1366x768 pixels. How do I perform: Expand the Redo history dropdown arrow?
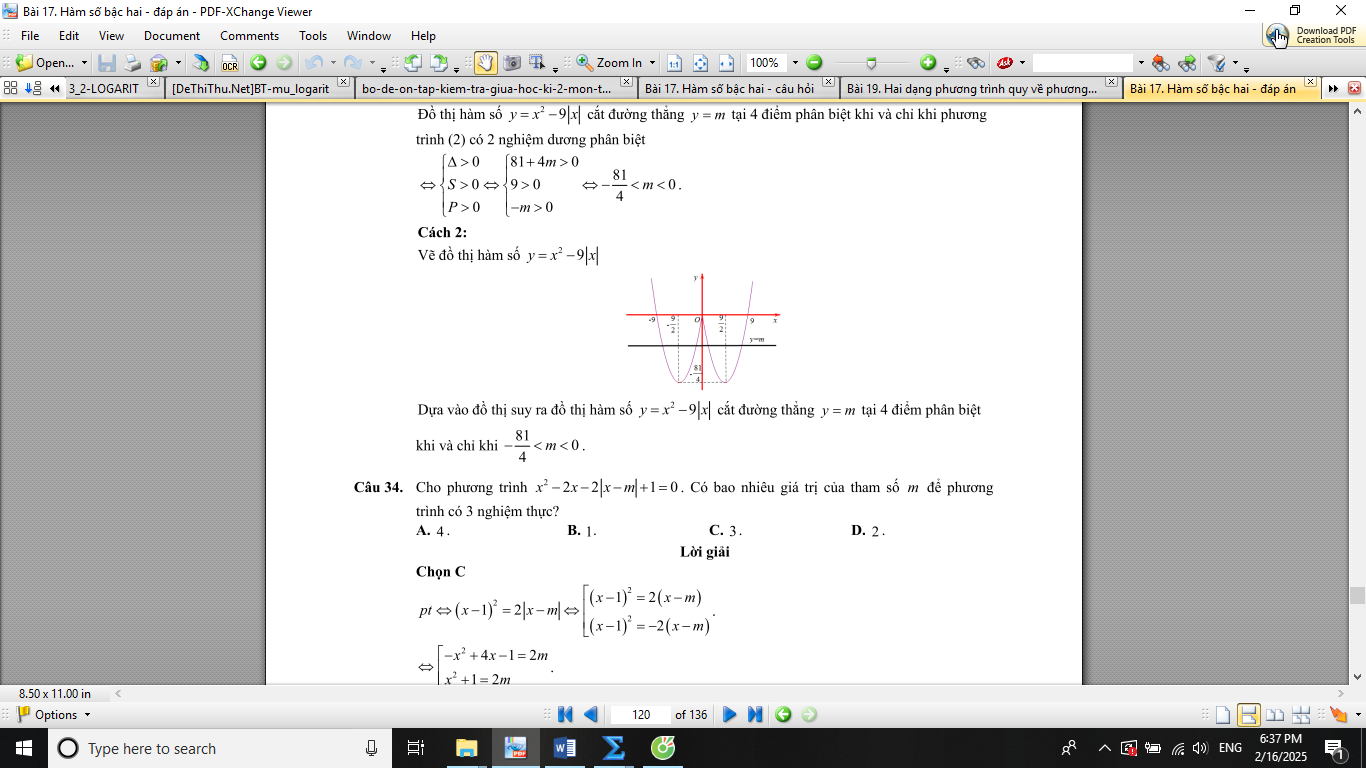371,63
